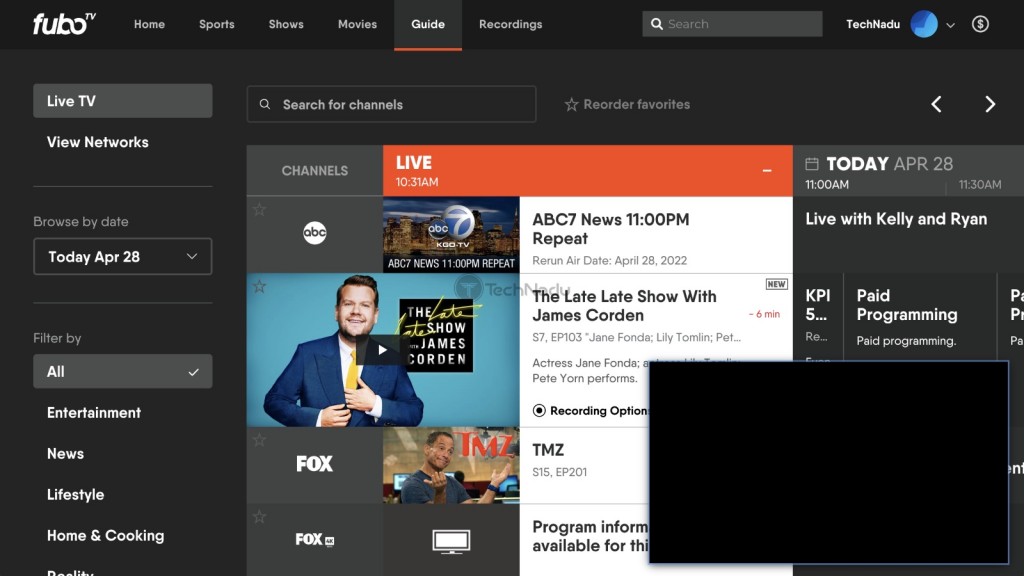Viewport: 1024px width, 576px height.
Task: Play The Late Late Show video
Action: click(382, 350)
